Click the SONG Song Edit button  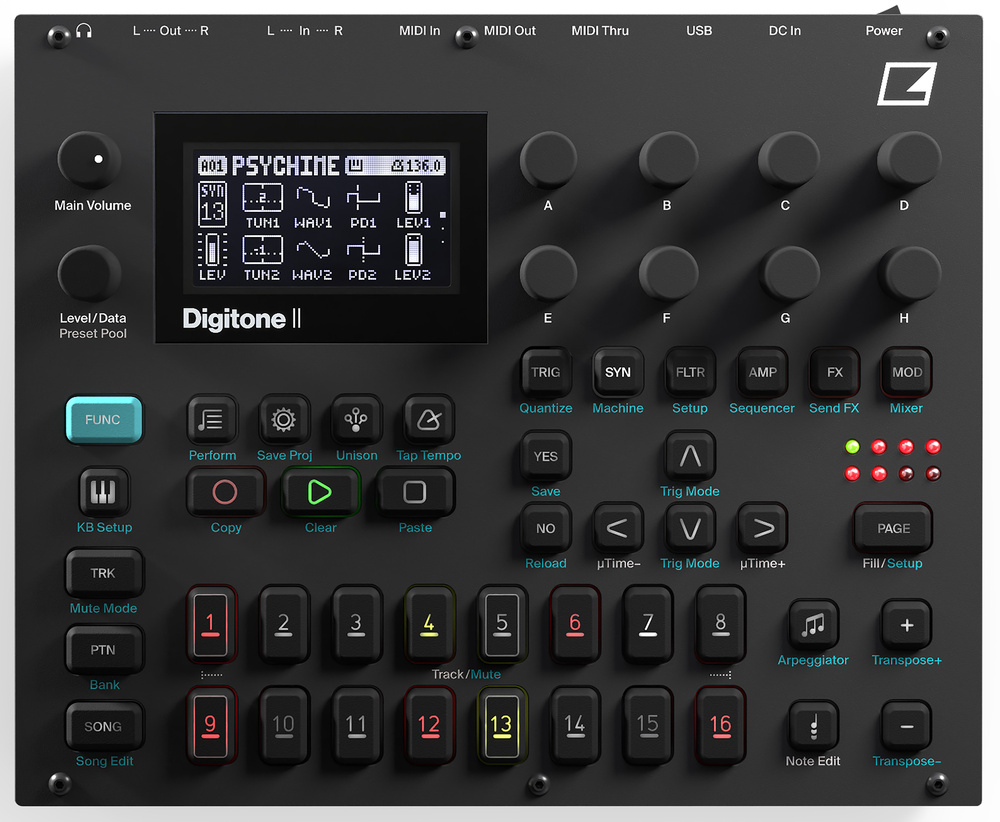click(x=103, y=726)
